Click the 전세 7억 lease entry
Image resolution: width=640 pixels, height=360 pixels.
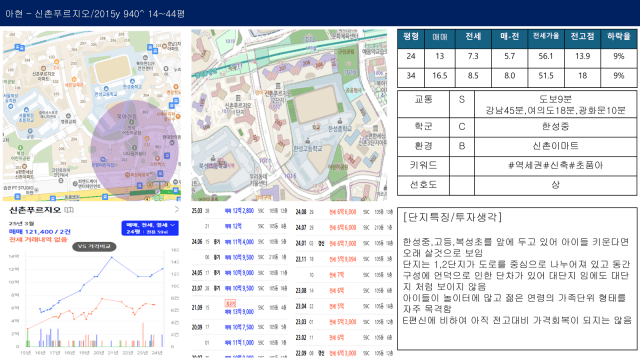click(337, 275)
